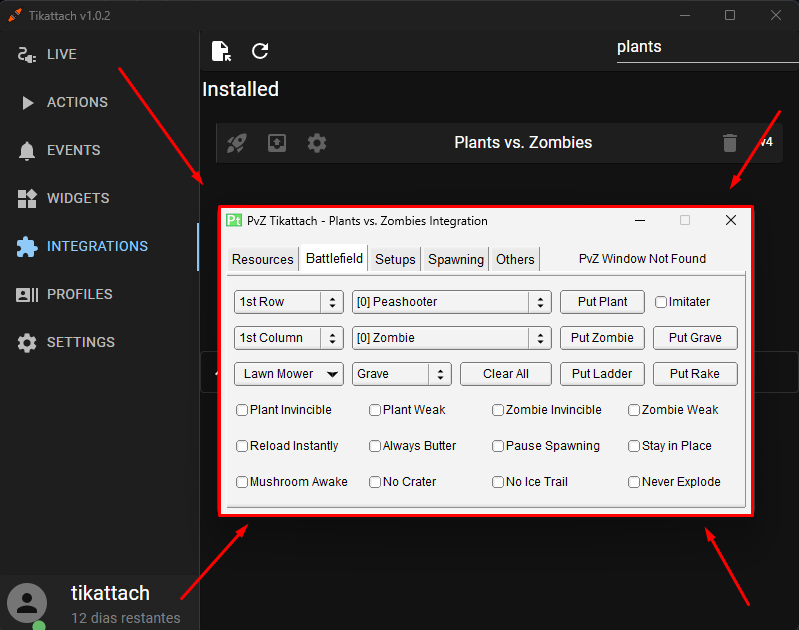Open Plants vs. Zombies integration settings gear
This screenshot has width=799, height=630.
pos(317,143)
